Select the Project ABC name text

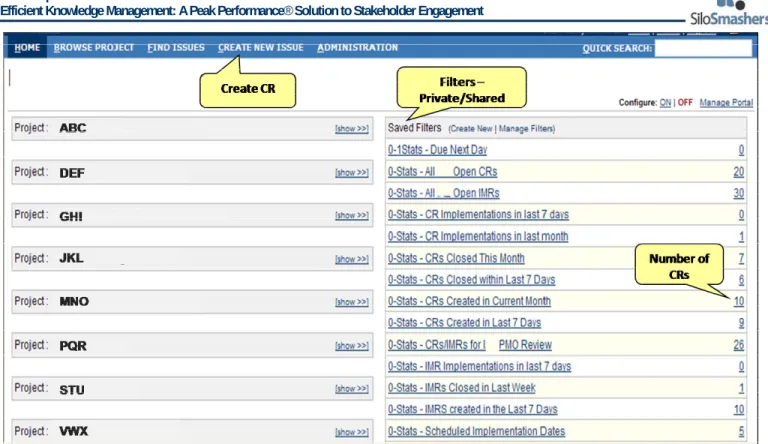click(72, 128)
